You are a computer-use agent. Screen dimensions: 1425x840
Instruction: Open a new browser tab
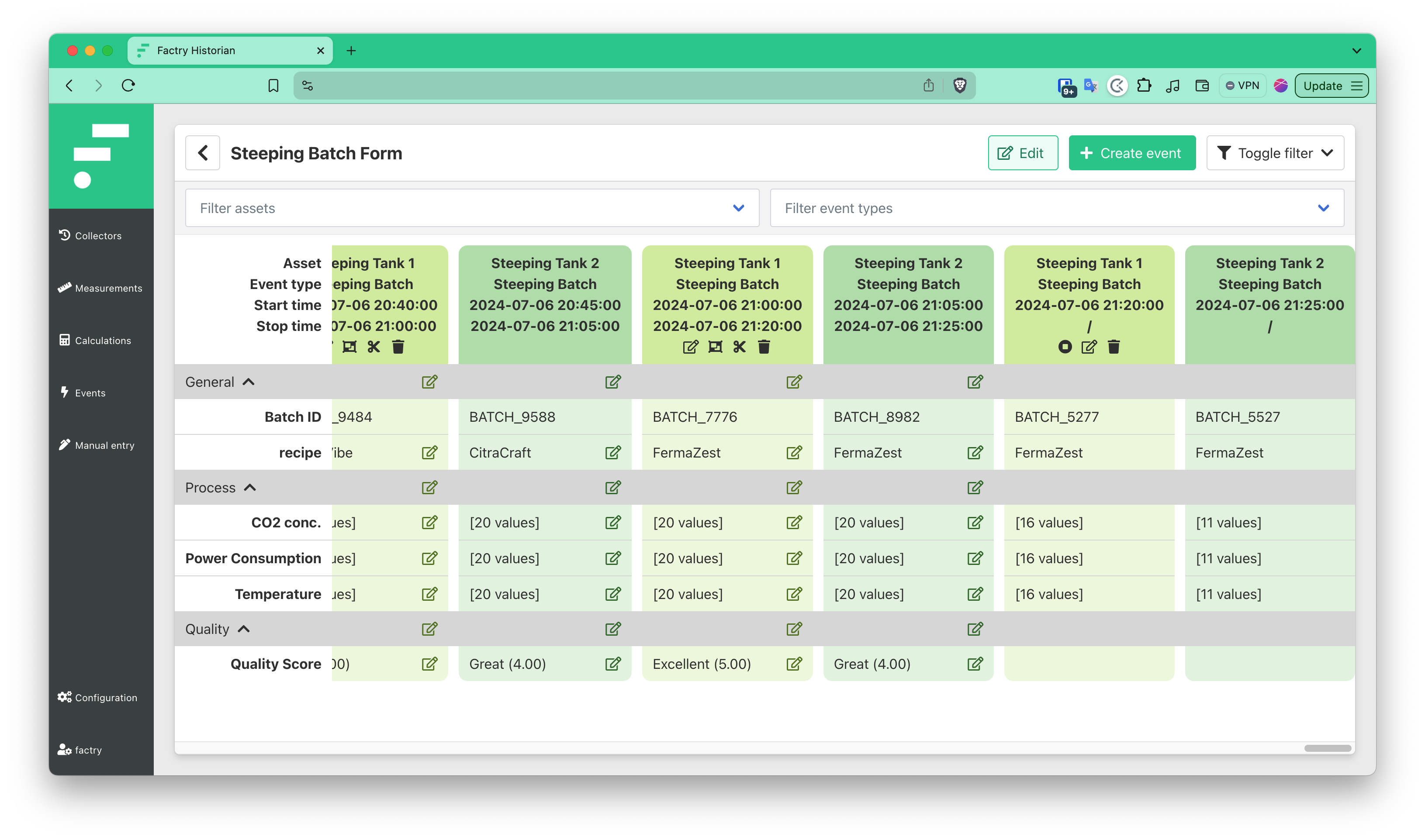[x=351, y=50]
